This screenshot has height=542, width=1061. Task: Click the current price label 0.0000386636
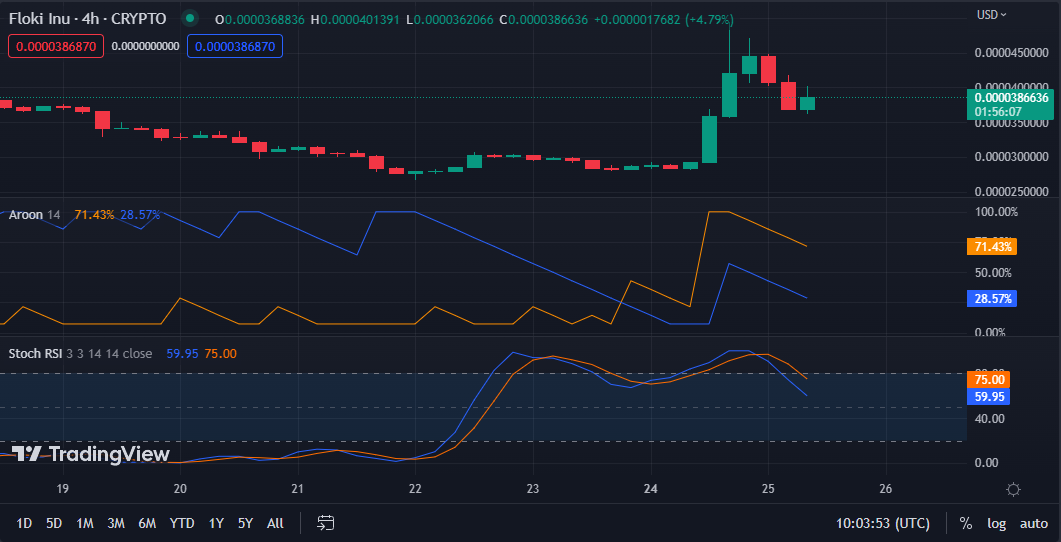[1011, 97]
